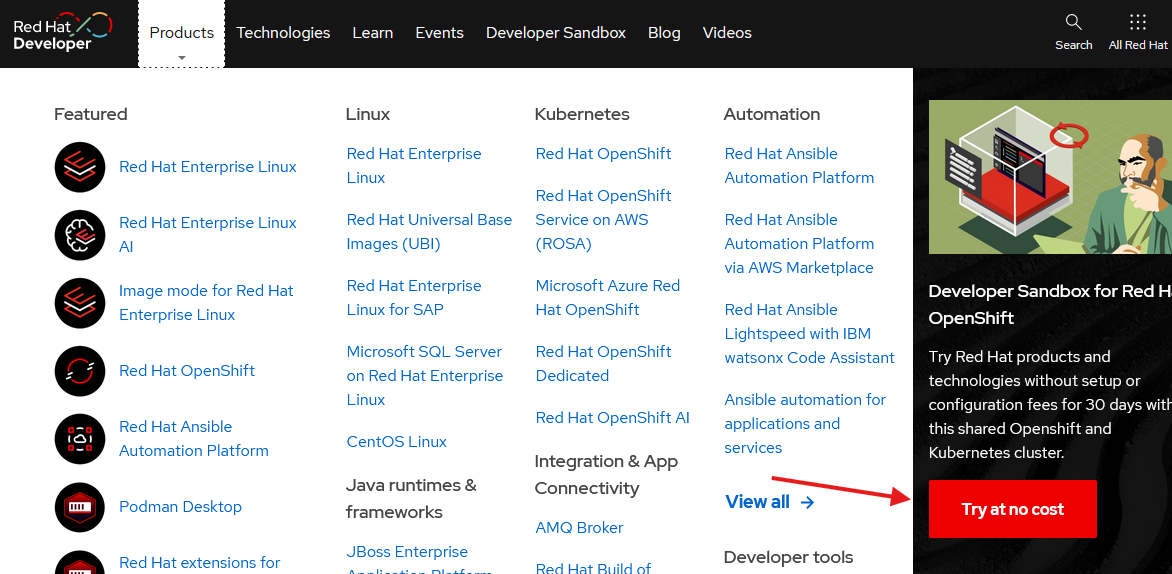The image size is (1172, 574).
Task: Click the Automation column heading
Action: point(772,114)
